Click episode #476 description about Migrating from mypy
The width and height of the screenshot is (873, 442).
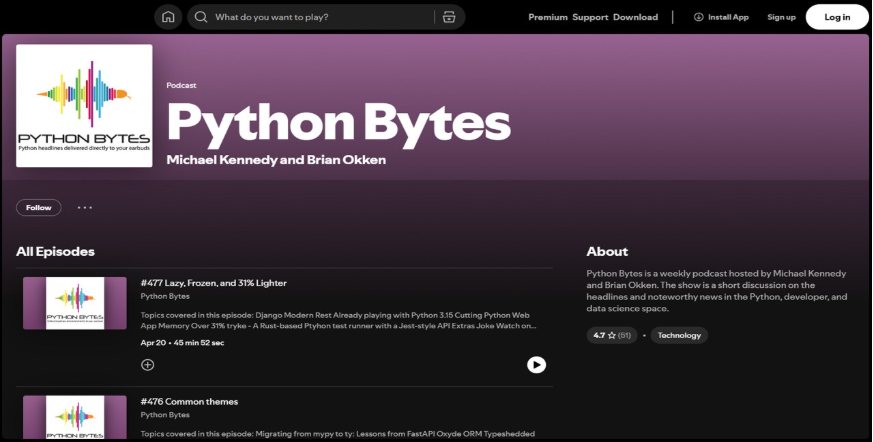click(x=337, y=434)
